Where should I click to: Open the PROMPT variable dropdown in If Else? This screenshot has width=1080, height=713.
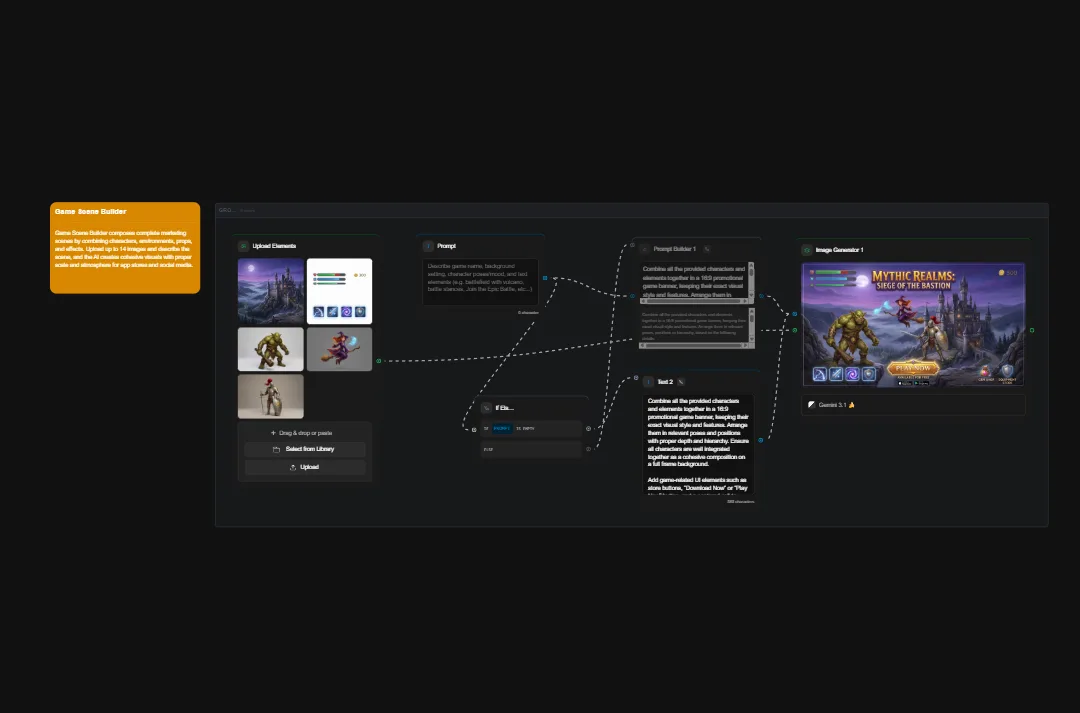pyautogui.click(x=503, y=428)
